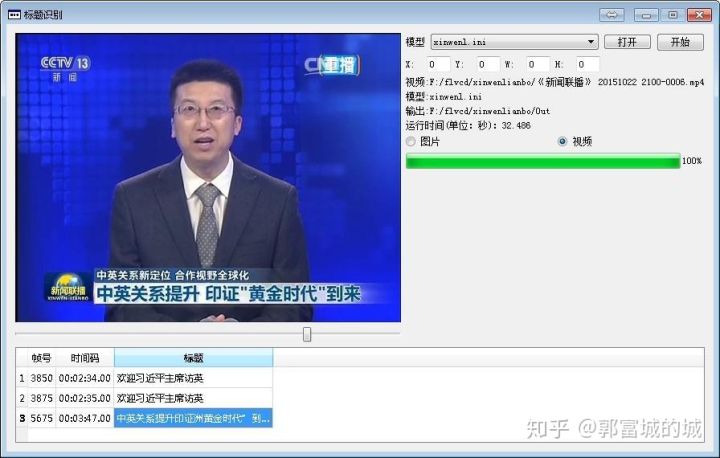Click the 模型:xinwenl.ini info line

click(x=444, y=96)
